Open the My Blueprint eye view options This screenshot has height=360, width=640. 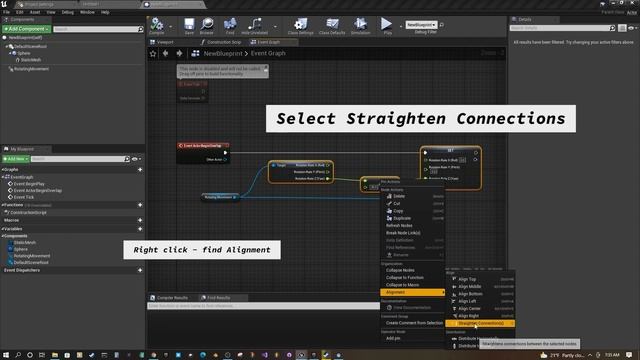pyautogui.click(x=136, y=159)
